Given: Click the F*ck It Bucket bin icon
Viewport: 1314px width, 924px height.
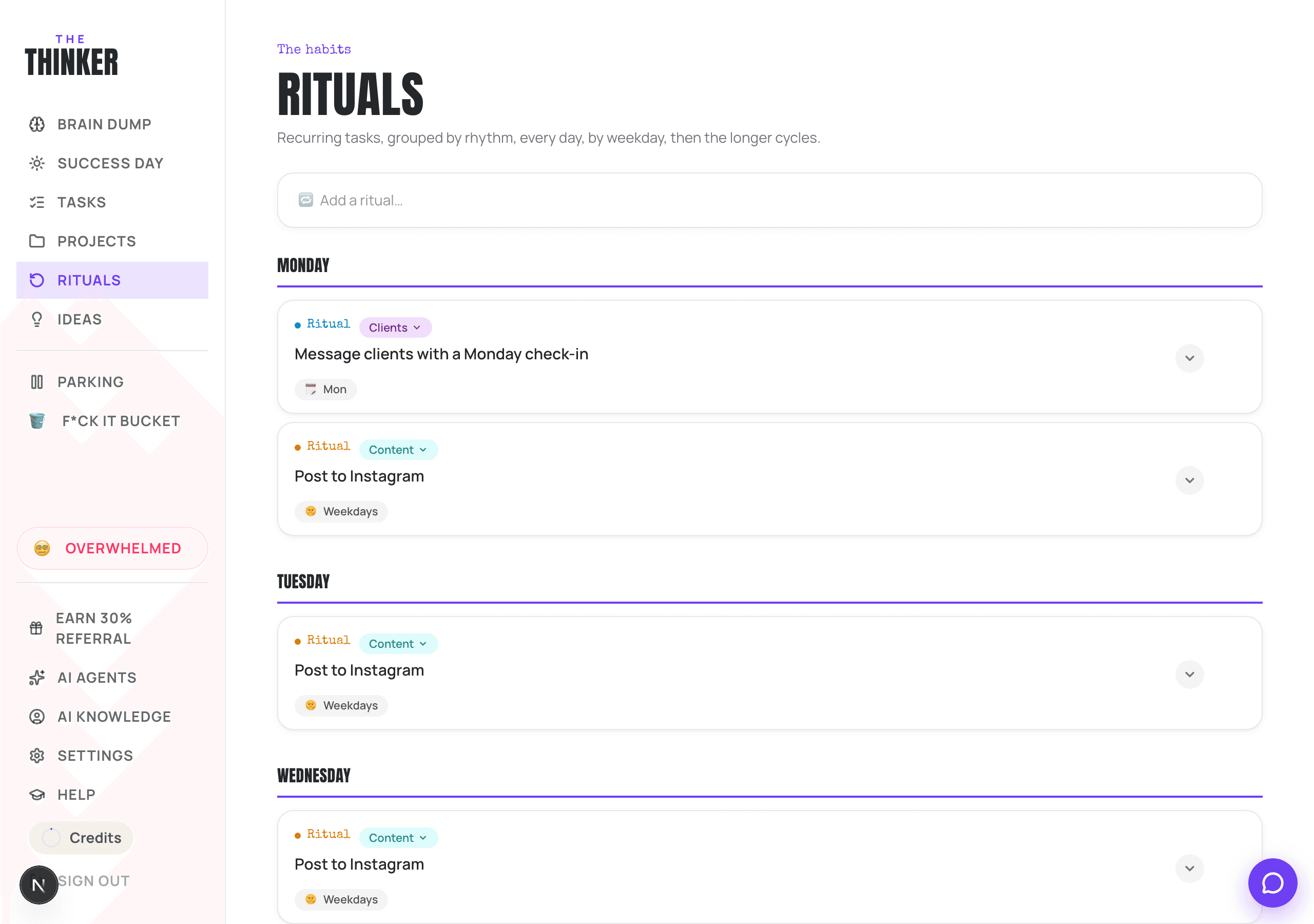Looking at the screenshot, I should [36, 421].
